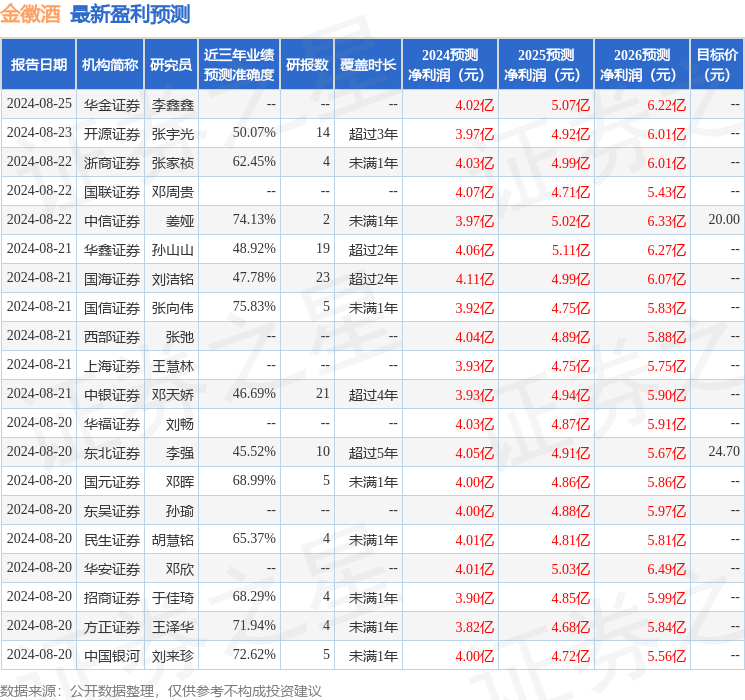Click the 研报数 column header
The image size is (745, 700).
[307, 65]
